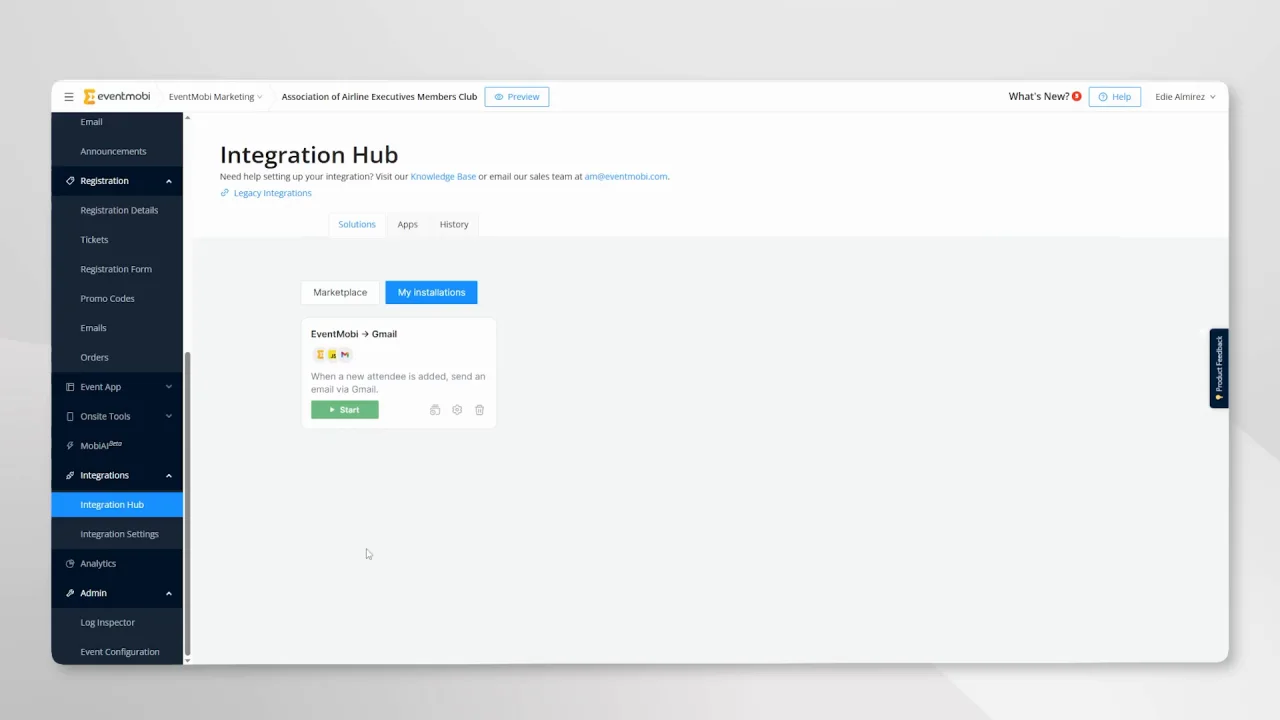Open the Legacy Integrations link
This screenshot has height=720, width=1280.
pos(266,193)
